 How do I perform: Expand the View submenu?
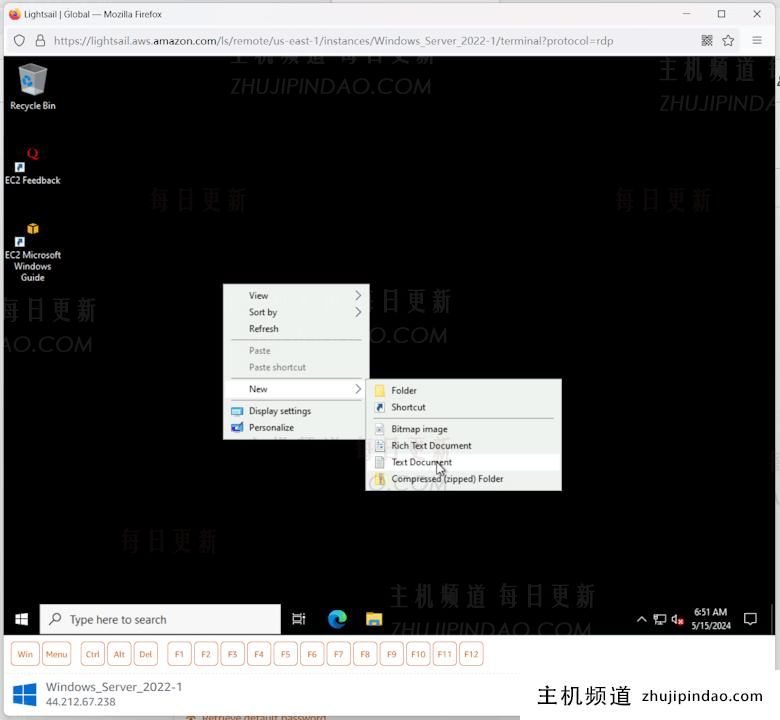point(296,296)
